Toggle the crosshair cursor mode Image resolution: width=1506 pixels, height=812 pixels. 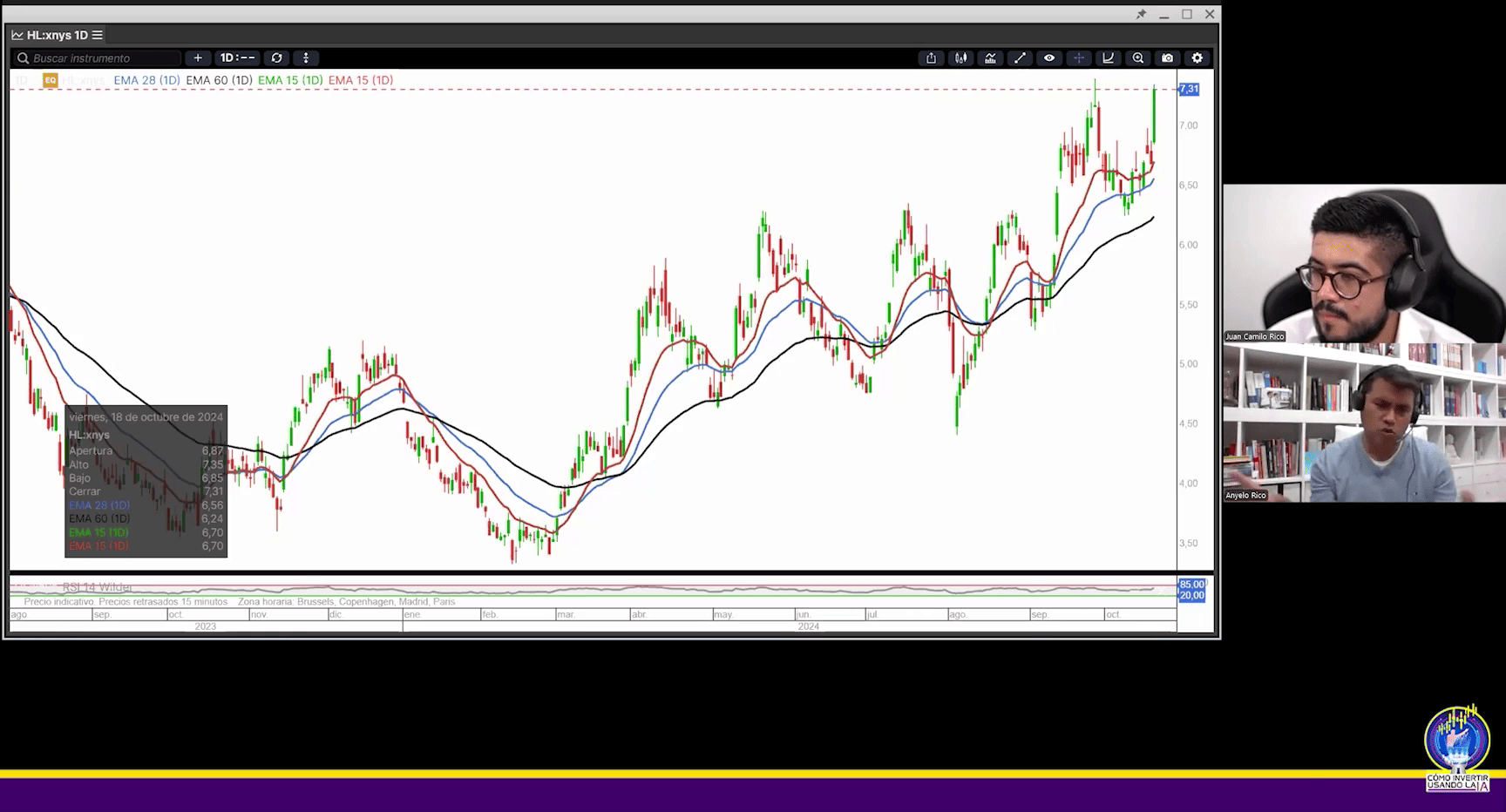point(1079,58)
